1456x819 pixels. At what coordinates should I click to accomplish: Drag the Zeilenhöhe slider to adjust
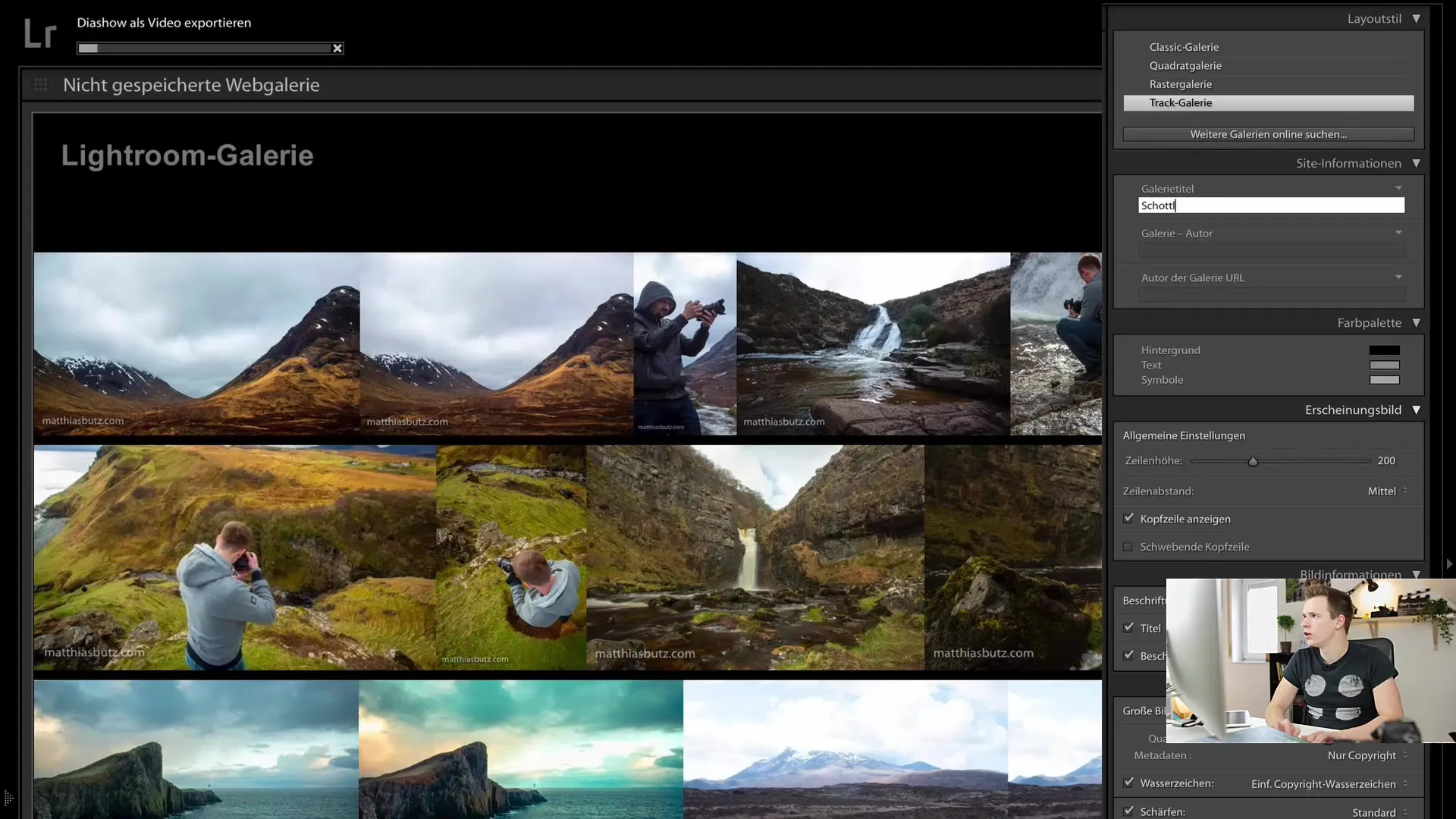pyautogui.click(x=1253, y=461)
